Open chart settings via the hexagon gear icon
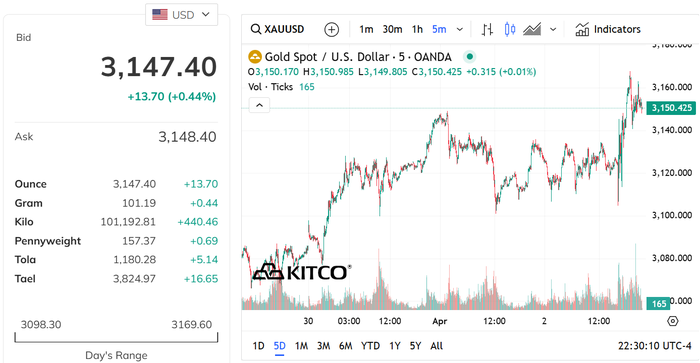The width and height of the screenshot is (700, 363). click(673, 321)
